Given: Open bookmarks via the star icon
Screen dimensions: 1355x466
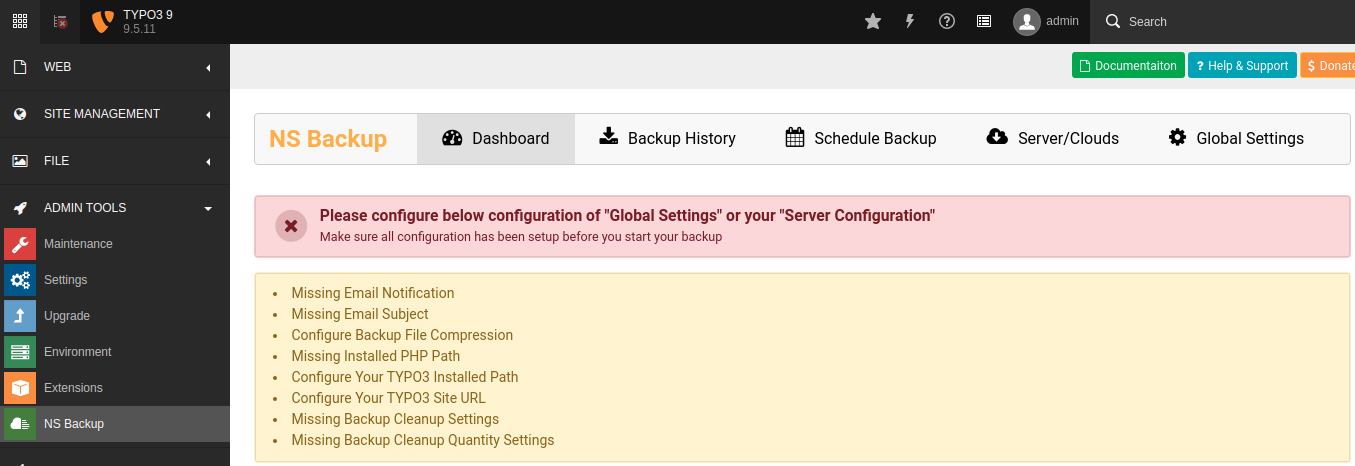Looking at the screenshot, I should [873, 21].
